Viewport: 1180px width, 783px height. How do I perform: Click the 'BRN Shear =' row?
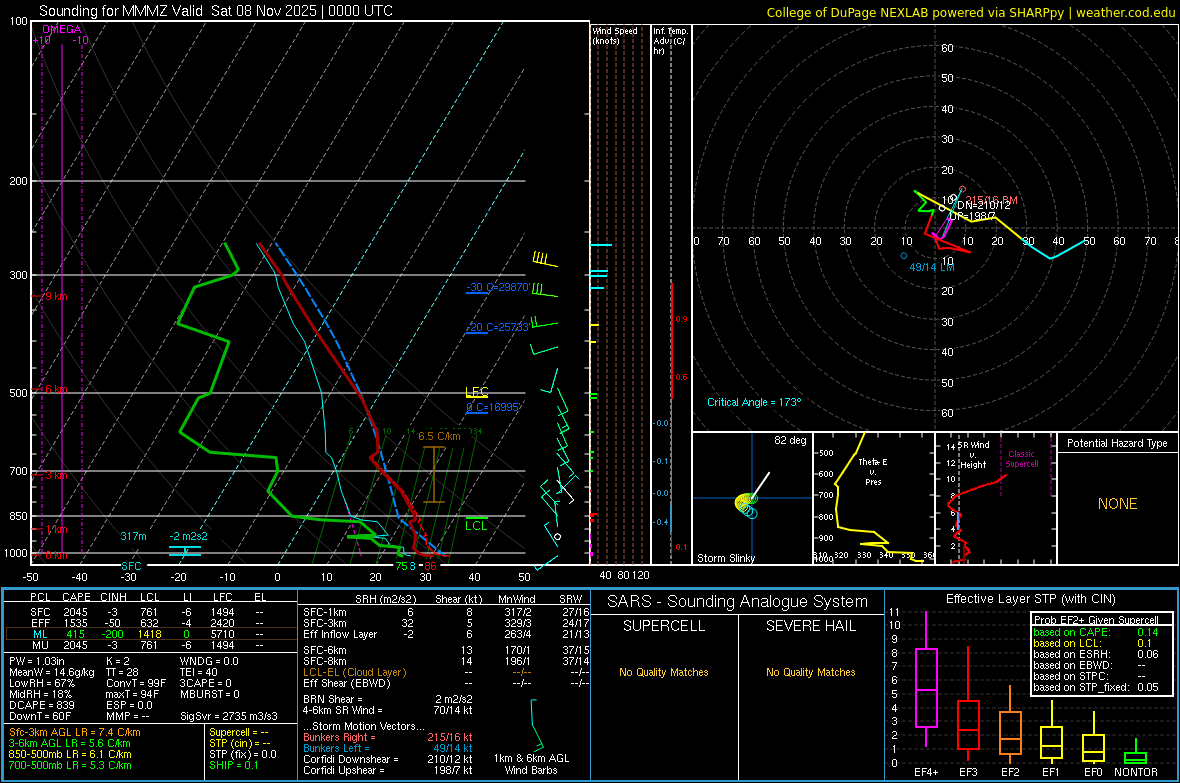(388, 699)
